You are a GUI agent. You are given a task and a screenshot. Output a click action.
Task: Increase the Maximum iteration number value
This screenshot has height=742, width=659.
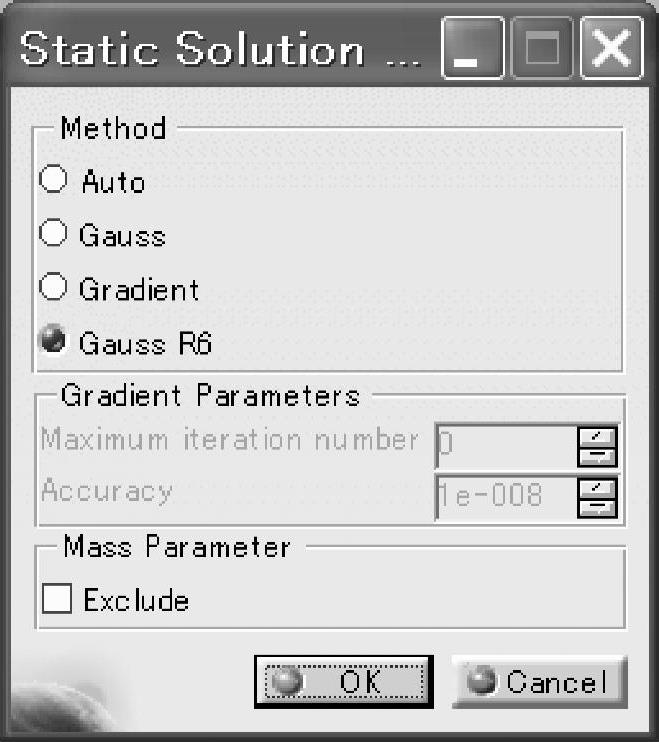click(x=598, y=435)
